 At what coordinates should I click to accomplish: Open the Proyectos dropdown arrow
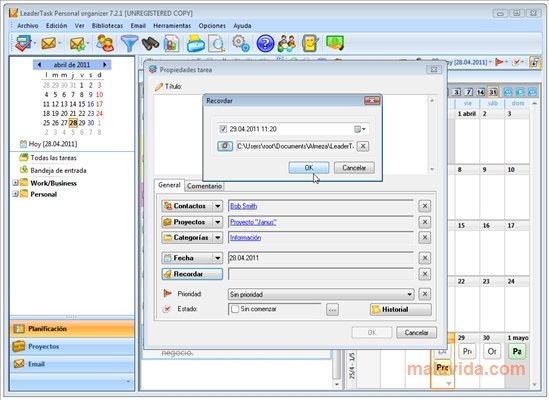tap(217, 222)
